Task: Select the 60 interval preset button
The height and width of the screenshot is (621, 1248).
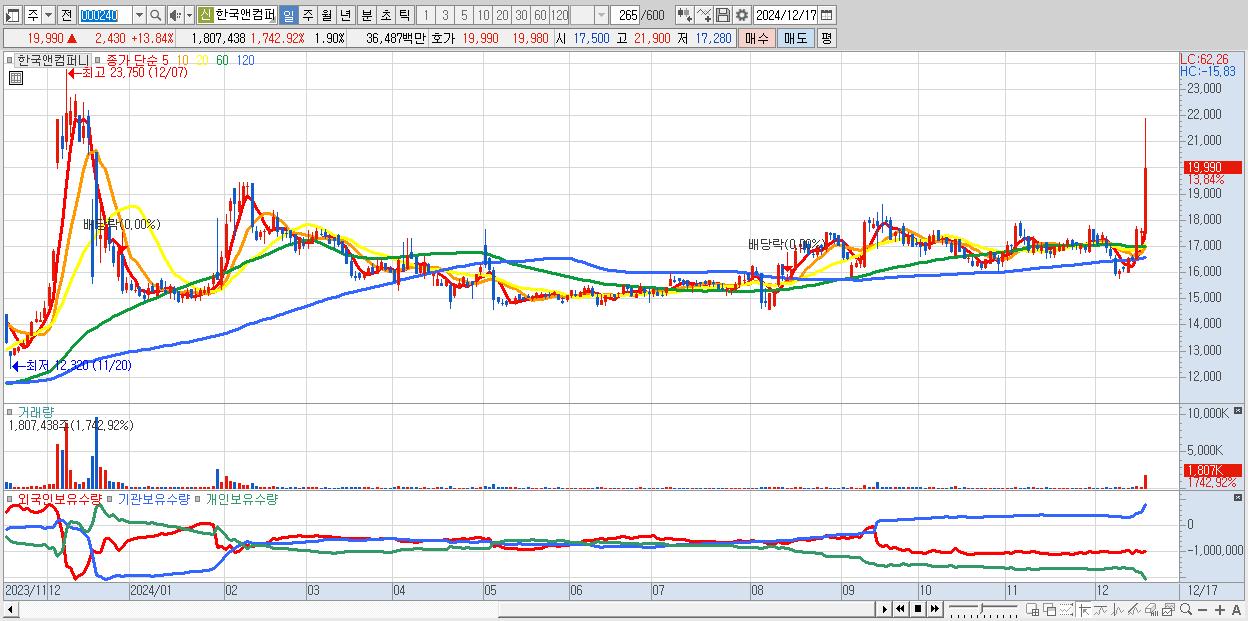Action: 540,15
